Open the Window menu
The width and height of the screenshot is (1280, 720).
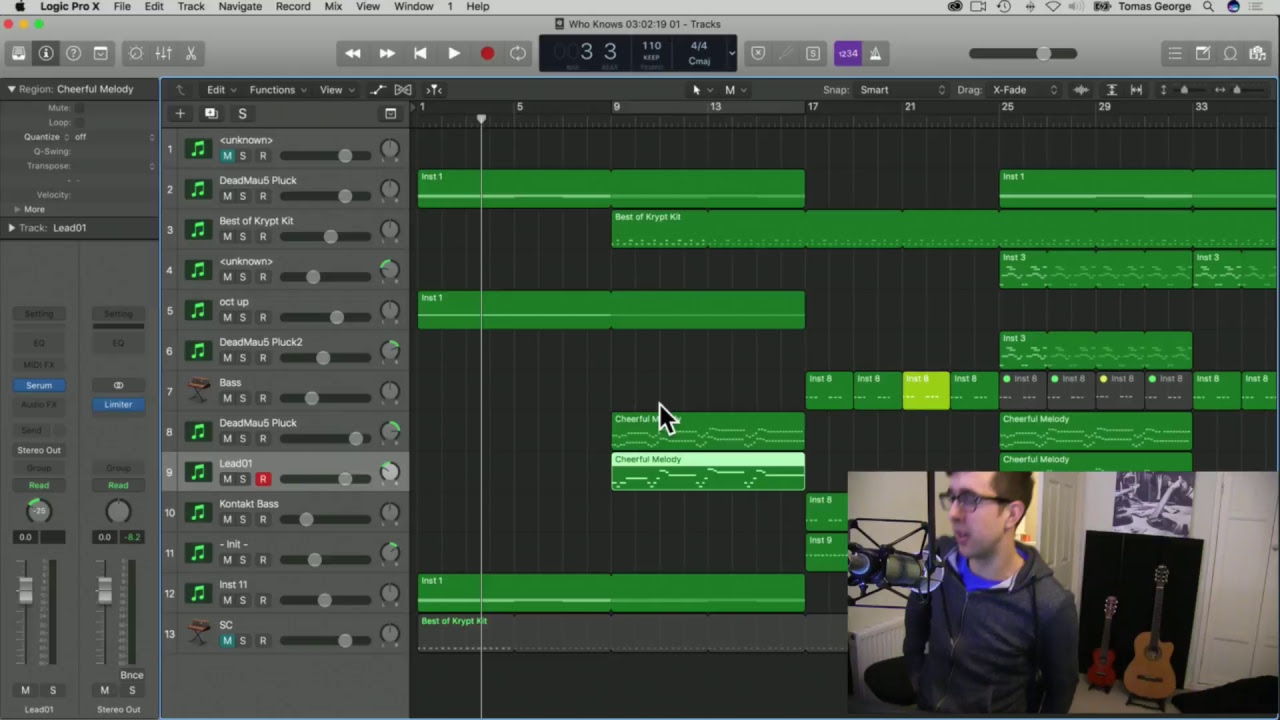[x=413, y=6]
